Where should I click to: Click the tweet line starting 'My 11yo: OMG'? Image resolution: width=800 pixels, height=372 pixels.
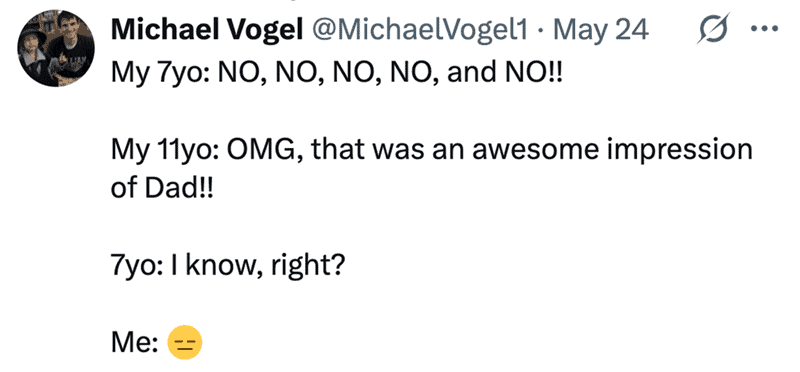(432, 150)
